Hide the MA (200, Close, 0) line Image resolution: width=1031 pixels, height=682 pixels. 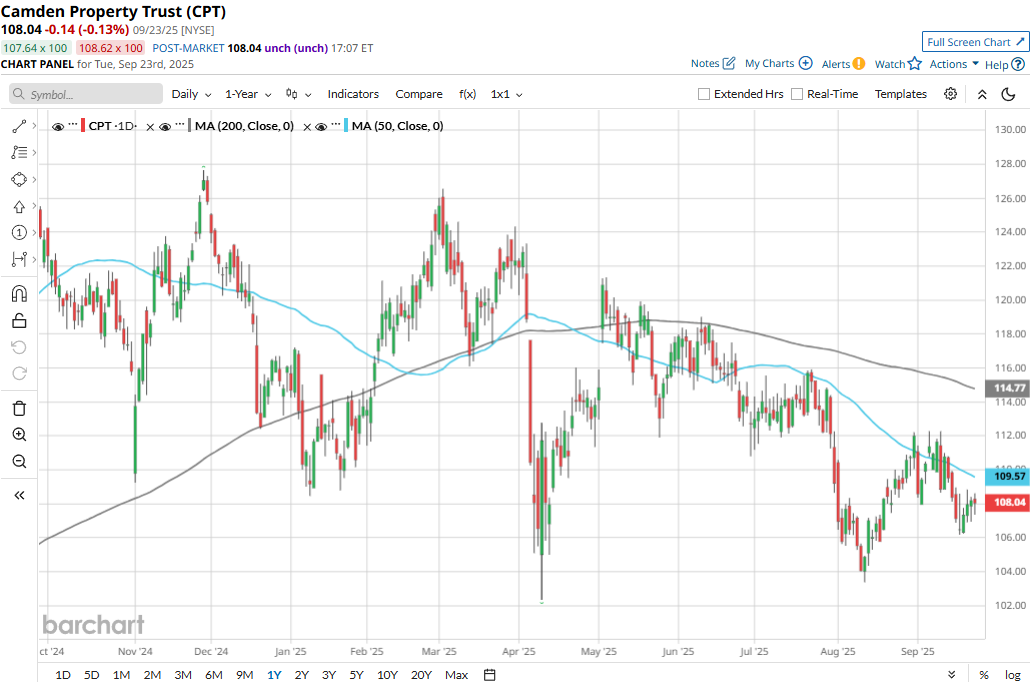[165, 126]
